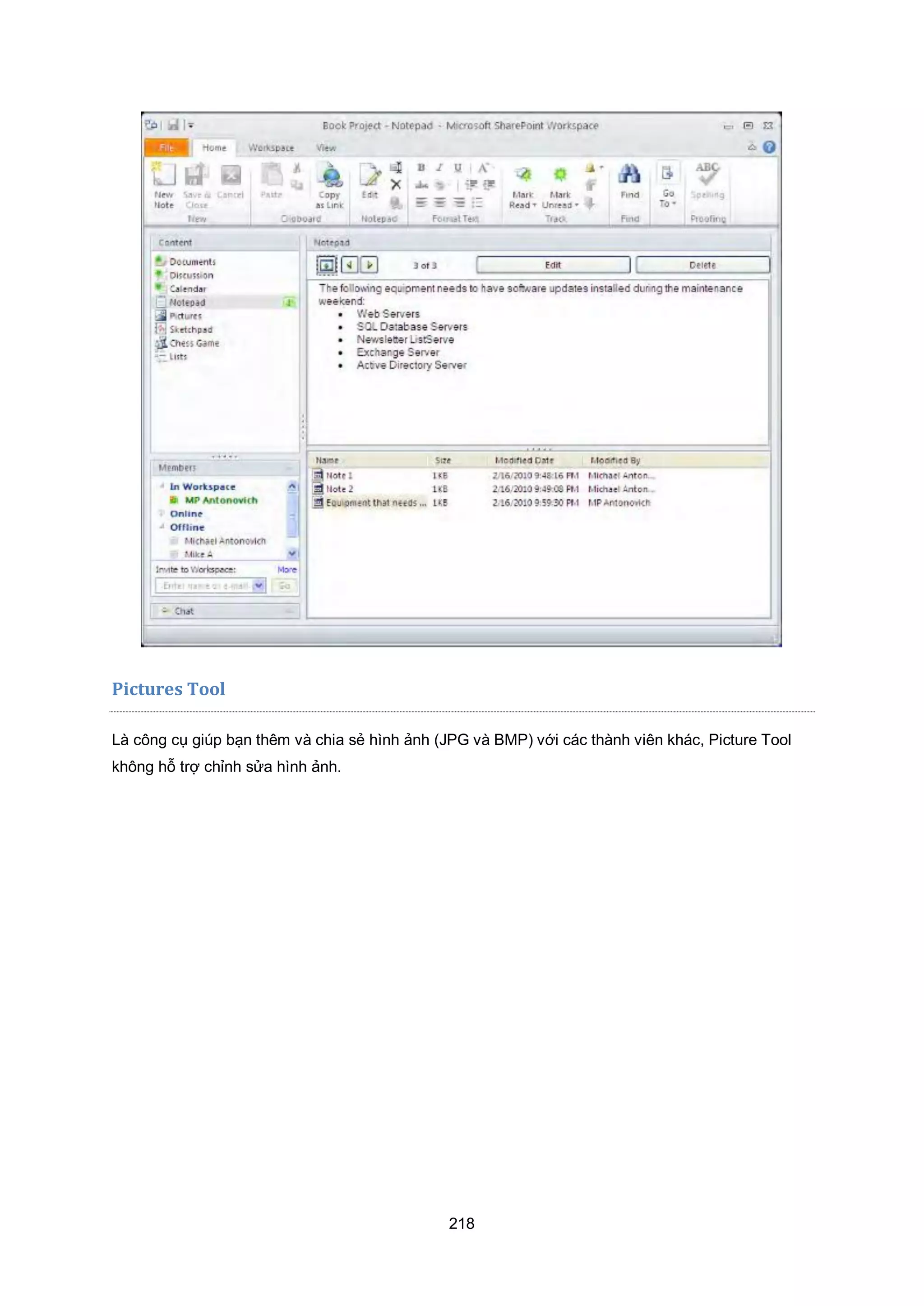Viewport: 924px width, 1306px height.
Task: Open invite name combo box arrow
Action: 259,585
